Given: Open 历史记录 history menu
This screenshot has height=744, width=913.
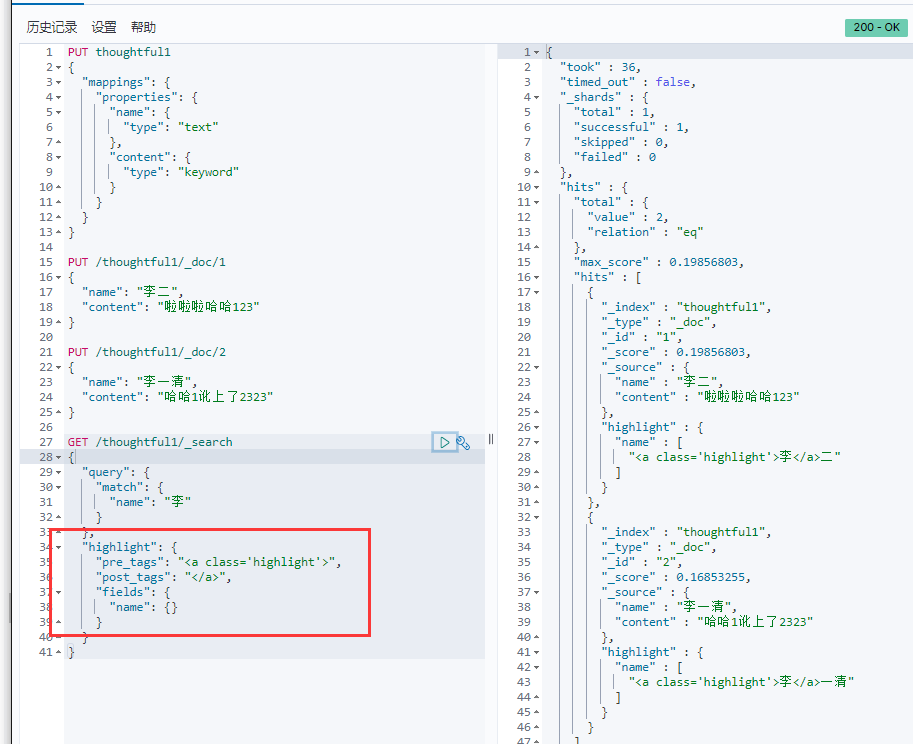Looking at the screenshot, I should 51,27.
